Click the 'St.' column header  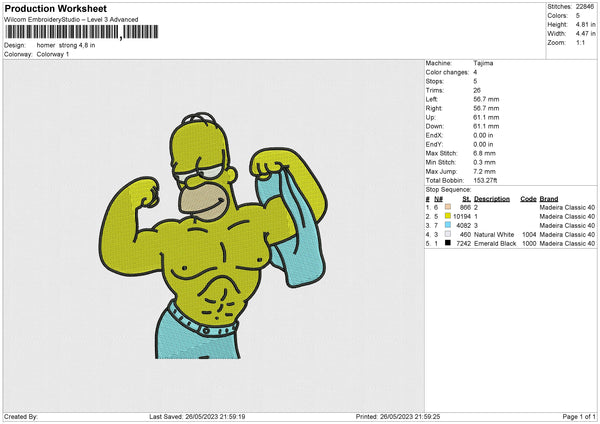(x=466, y=199)
